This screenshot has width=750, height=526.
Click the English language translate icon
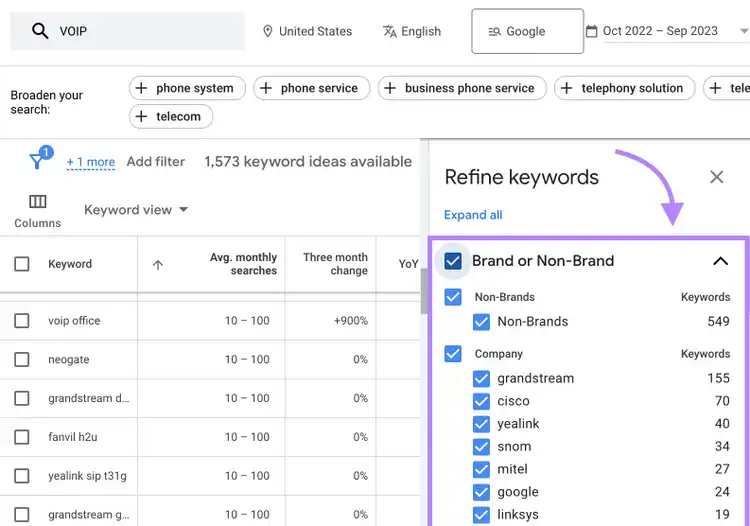point(390,32)
